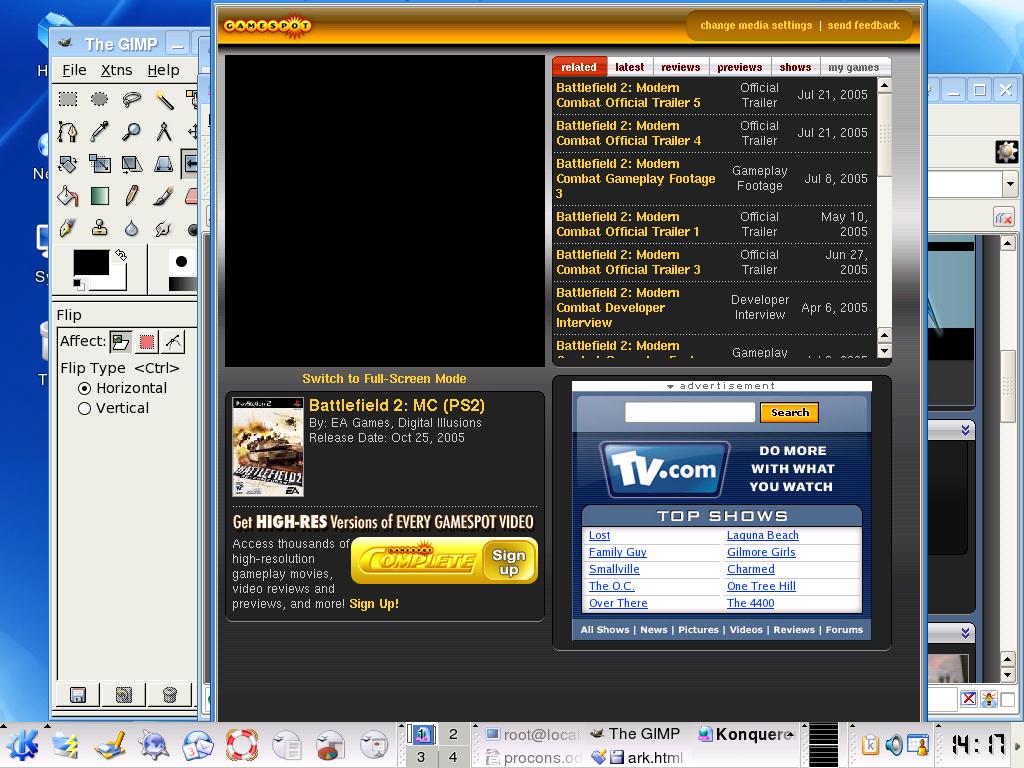Save tool options floppy icon in GIMP
This screenshot has width=1024, height=768.
click(x=78, y=694)
